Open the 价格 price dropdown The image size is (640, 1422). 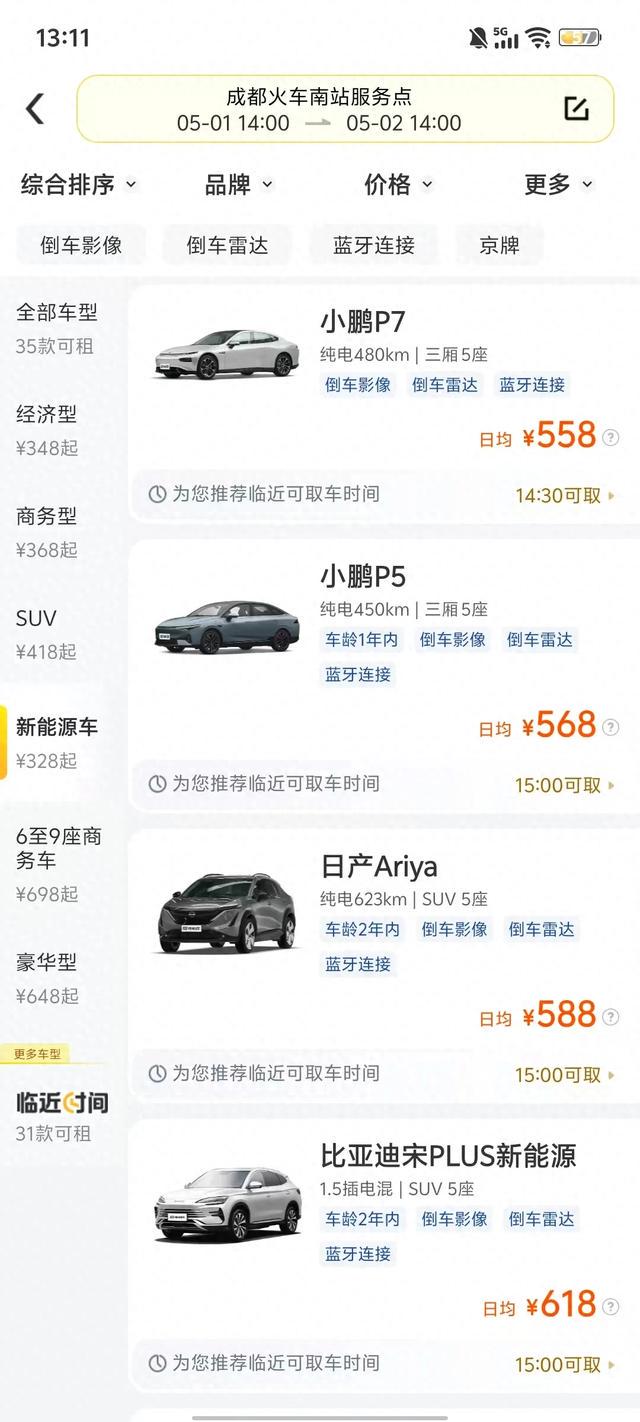point(398,184)
